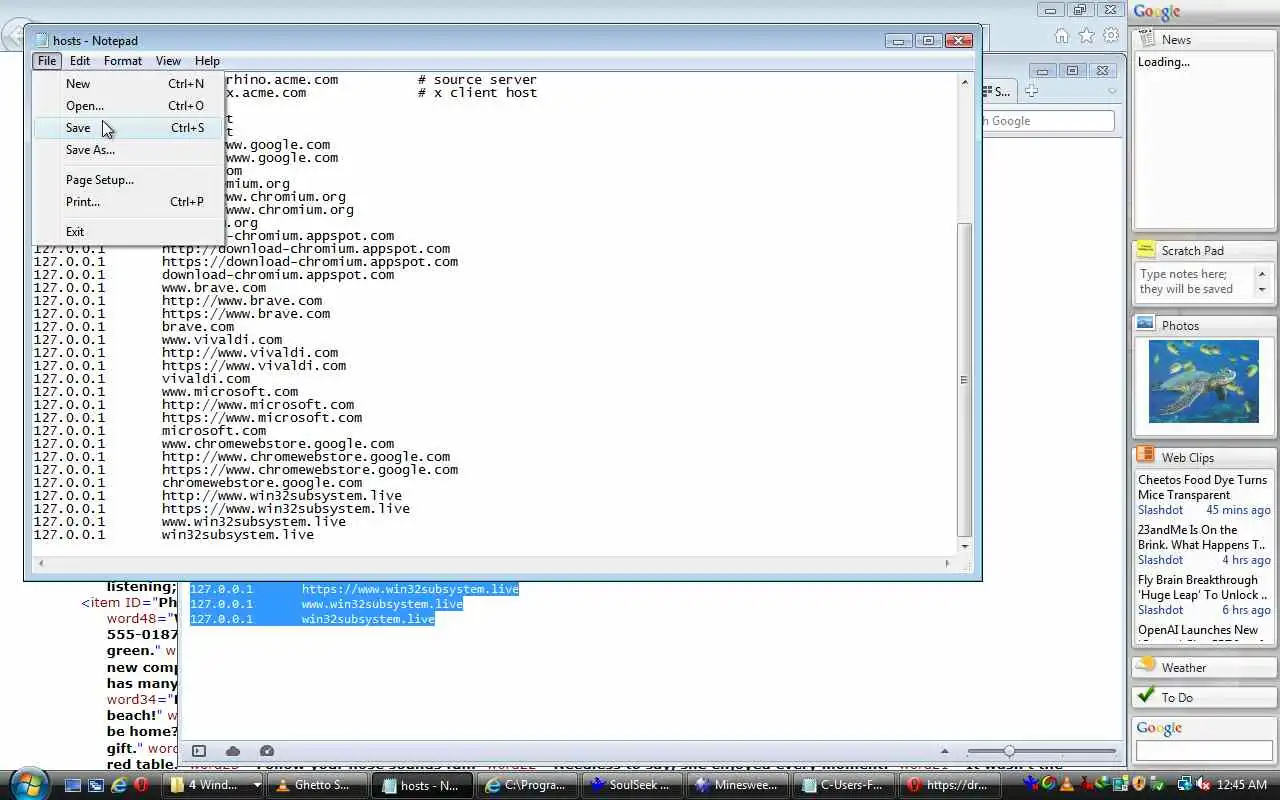Open the browser Tools gear icon
Viewport: 1280px width, 800px height.
[1111, 36]
